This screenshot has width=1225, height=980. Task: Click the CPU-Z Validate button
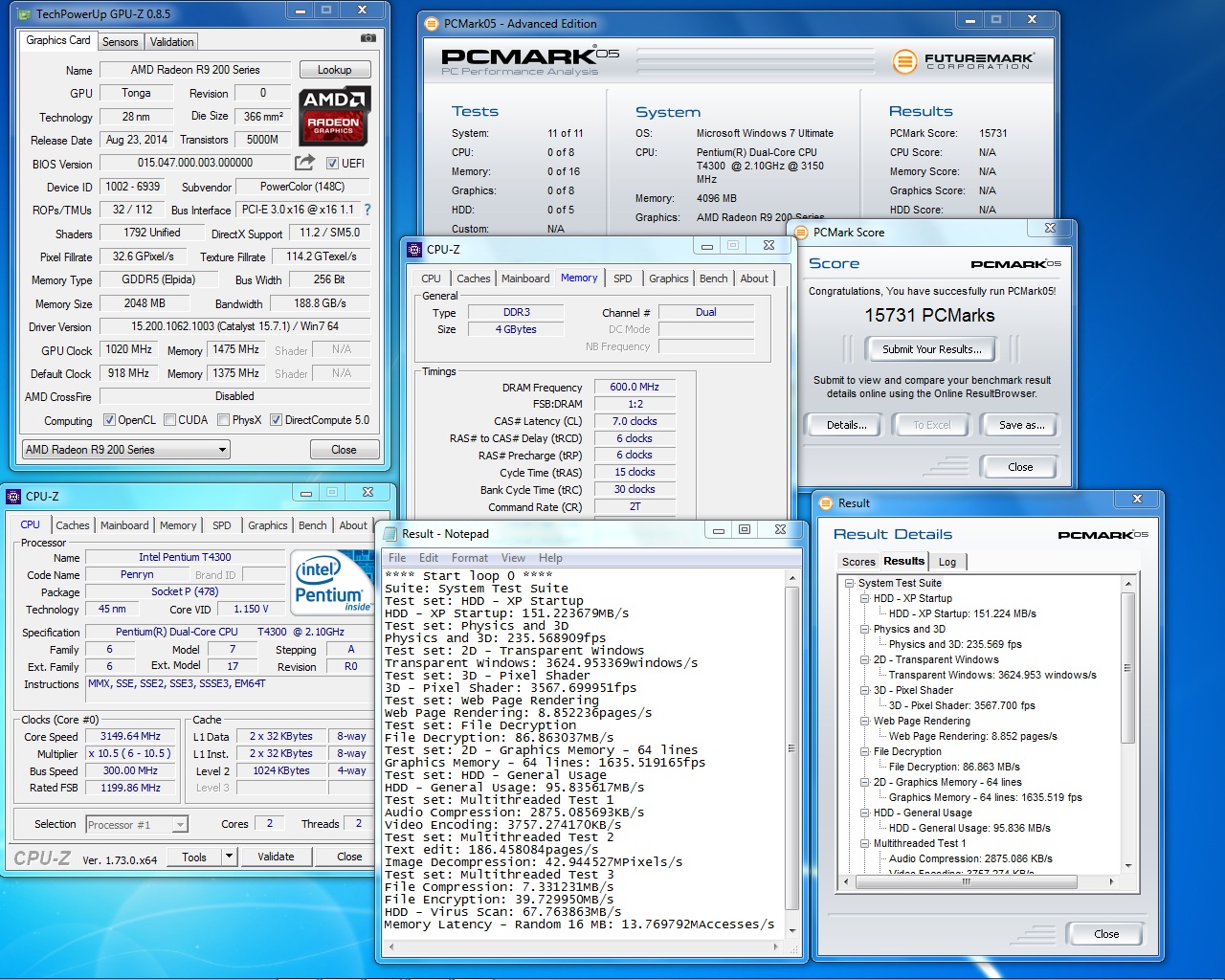277,857
